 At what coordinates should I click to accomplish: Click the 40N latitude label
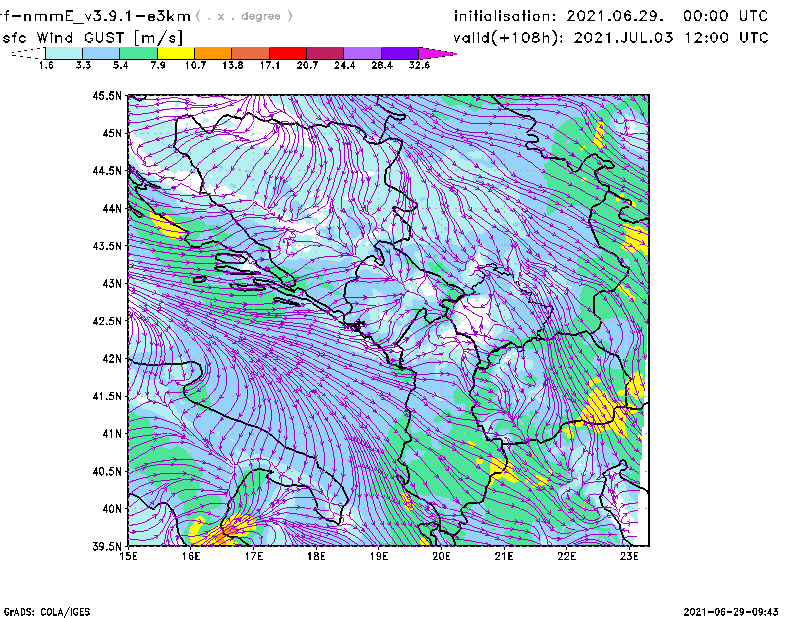pos(112,509)
